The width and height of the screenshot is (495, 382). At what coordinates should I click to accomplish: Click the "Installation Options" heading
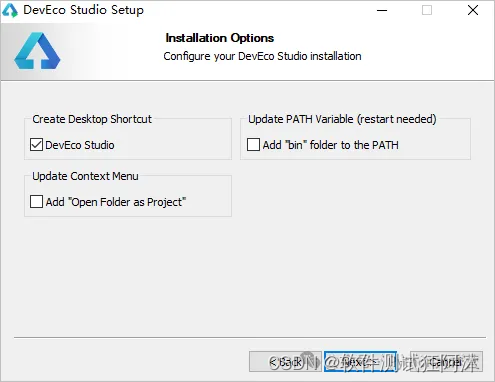(x=220, y=38)
